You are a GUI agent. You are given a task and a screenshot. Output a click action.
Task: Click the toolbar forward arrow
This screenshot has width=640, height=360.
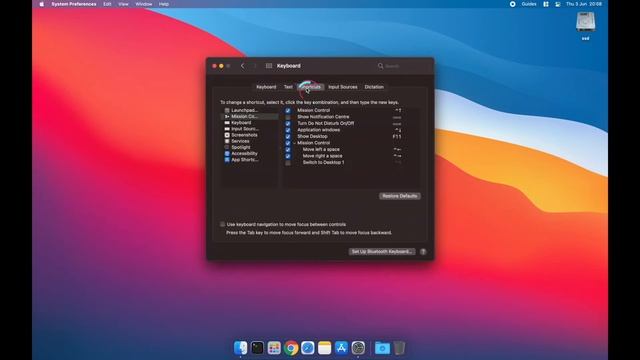[255, 66]
